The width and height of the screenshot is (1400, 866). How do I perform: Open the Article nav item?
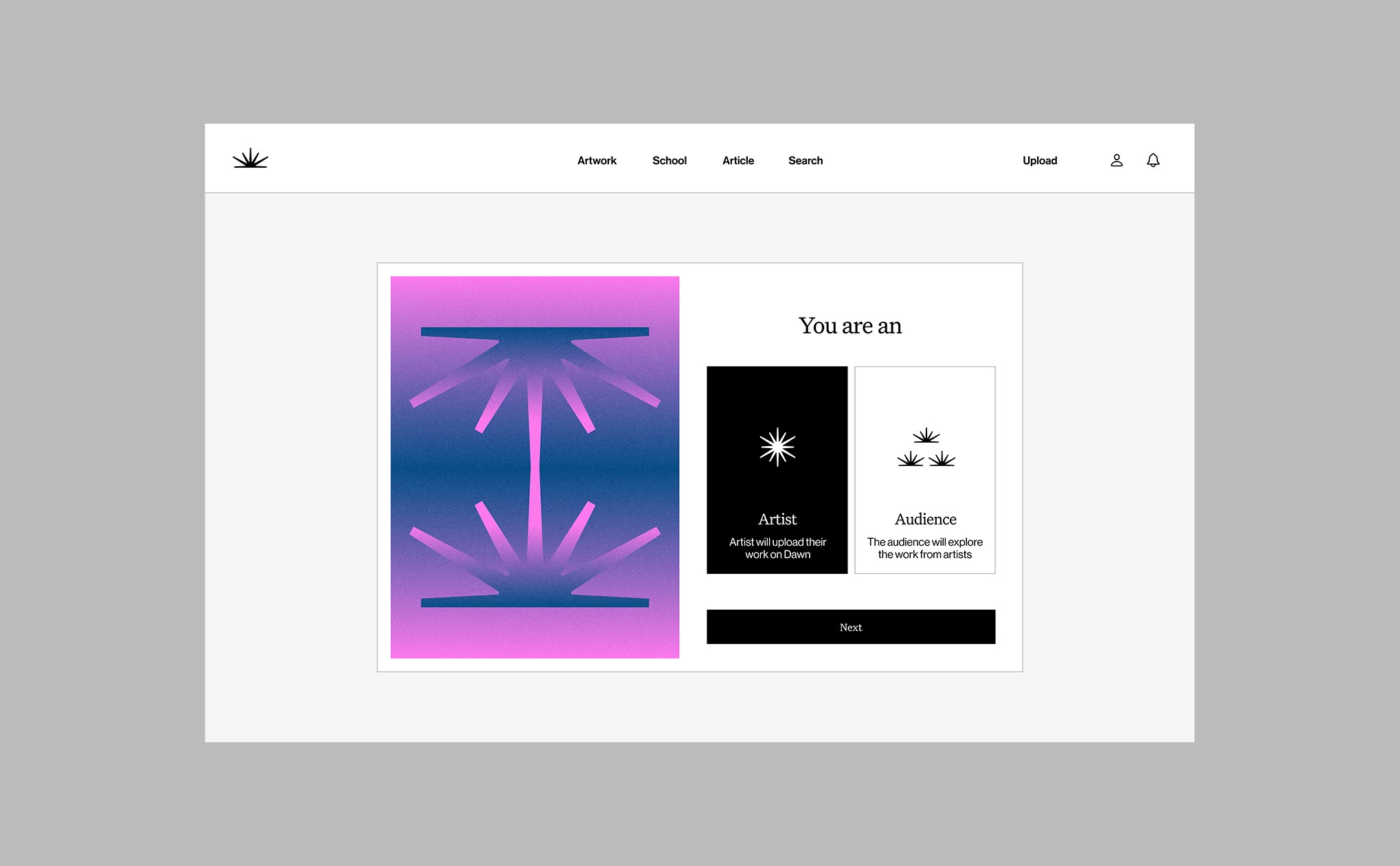(x=737, y=160)
